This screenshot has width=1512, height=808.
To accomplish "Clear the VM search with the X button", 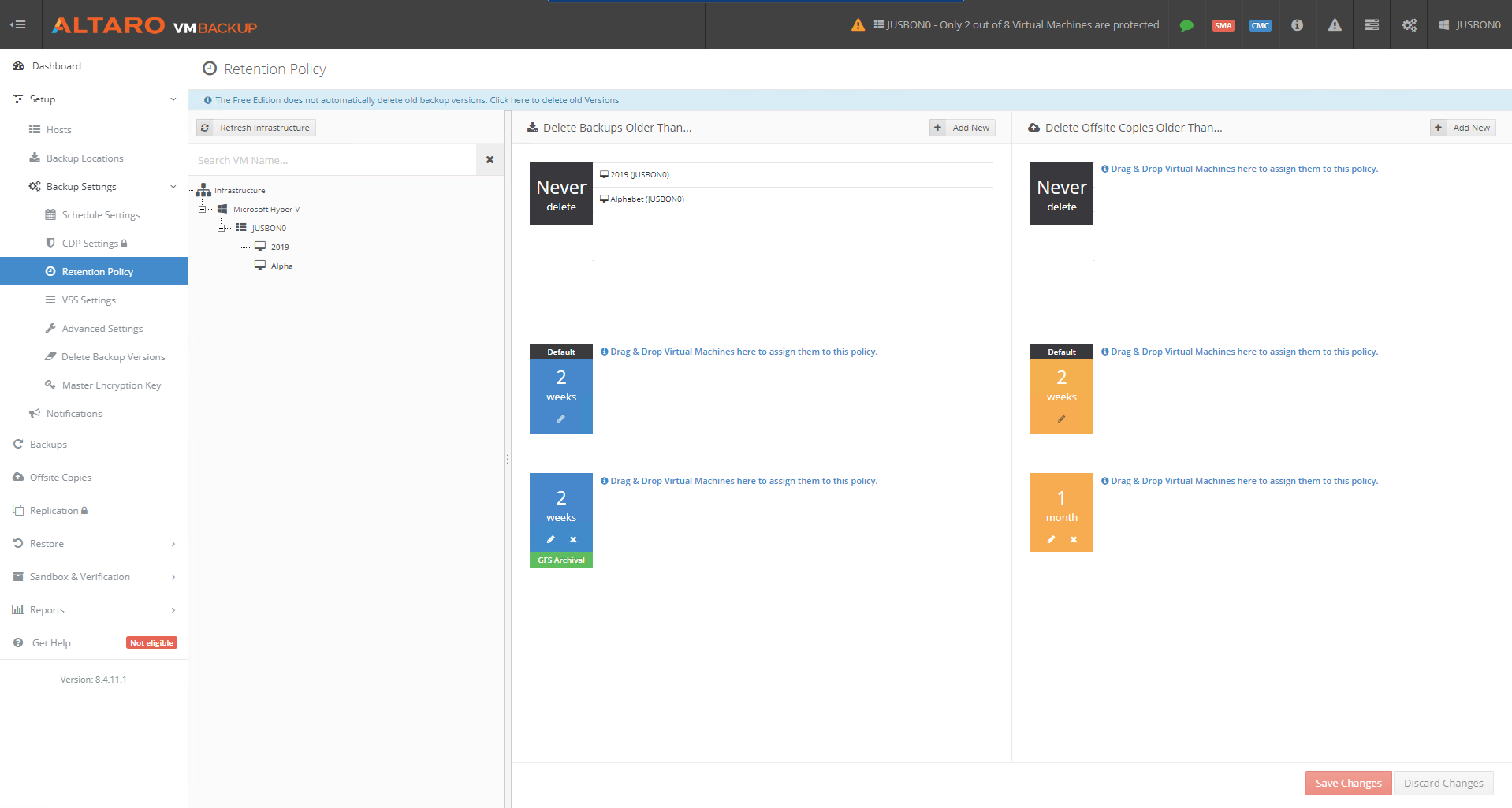I will [490, 159].
